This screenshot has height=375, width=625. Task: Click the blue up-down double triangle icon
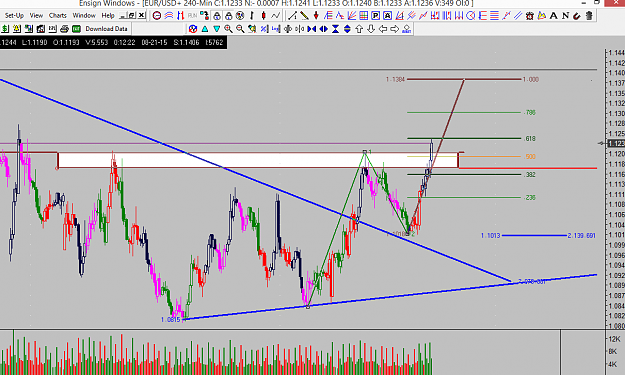pyautogui.click(x=347, y=29)
